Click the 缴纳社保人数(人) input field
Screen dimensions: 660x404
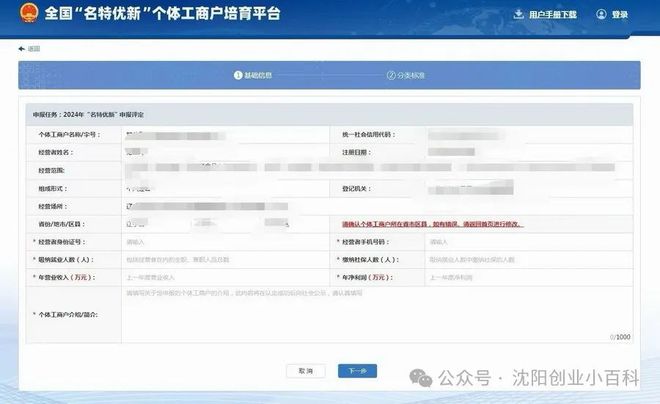point(529,260)
